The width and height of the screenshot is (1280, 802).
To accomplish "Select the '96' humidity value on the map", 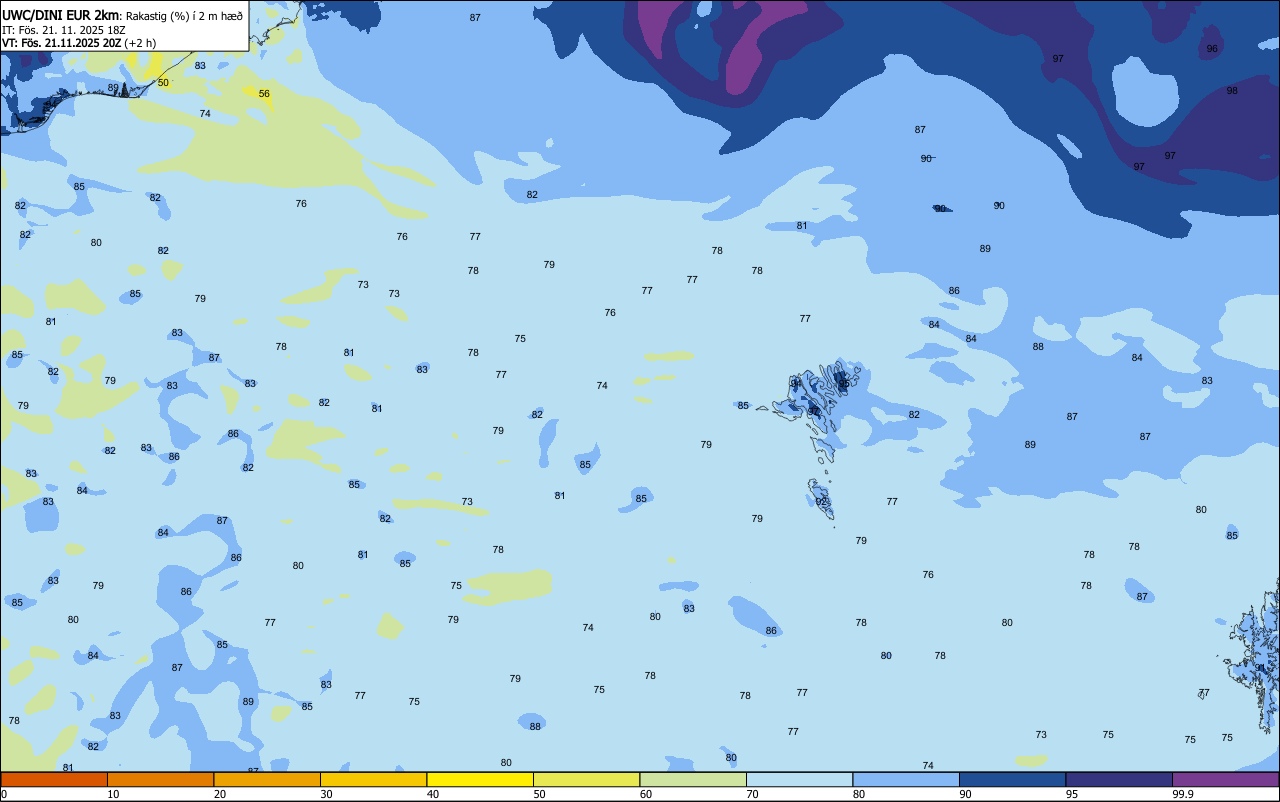I will pos(1212,48).
